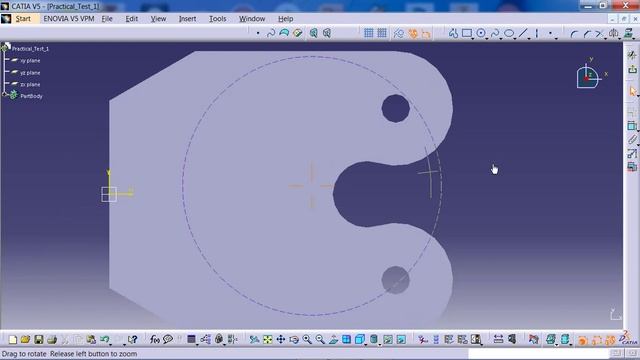This screenshot has height=360, width=640.
Task: Select the Line sketch tool
Action: pos(523,33)
